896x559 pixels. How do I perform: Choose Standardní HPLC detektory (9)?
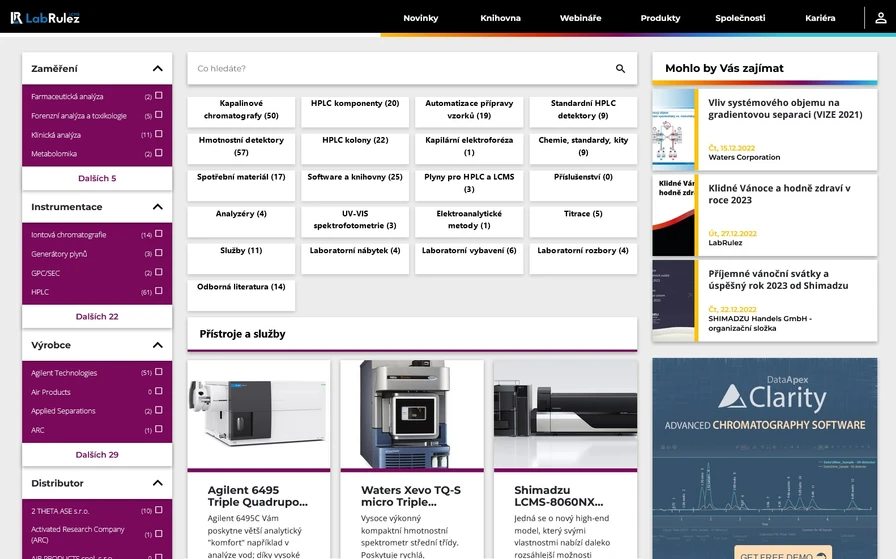pos(583,111)
